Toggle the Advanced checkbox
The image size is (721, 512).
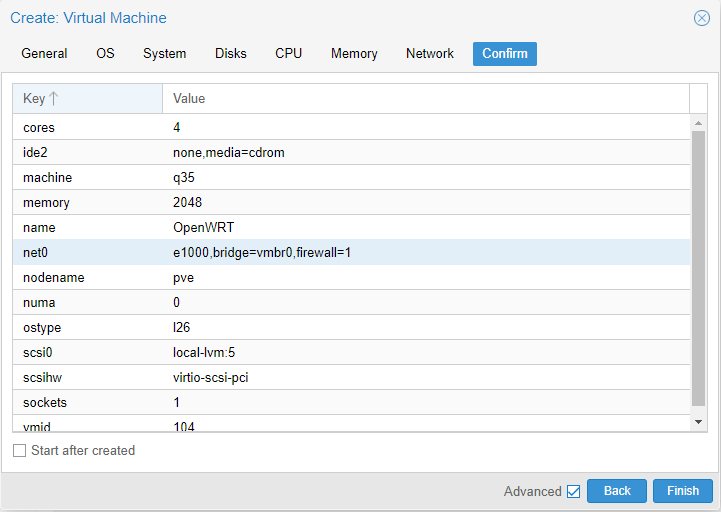coord(573,491)
